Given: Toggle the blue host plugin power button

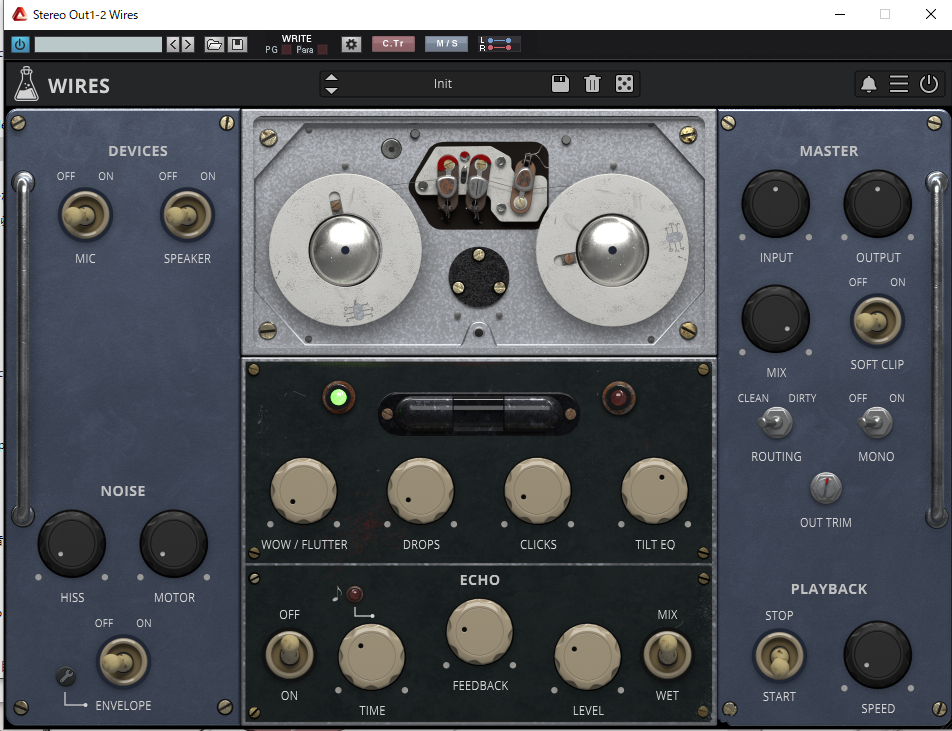Looking at the screenshot, I should pos(20,44).
